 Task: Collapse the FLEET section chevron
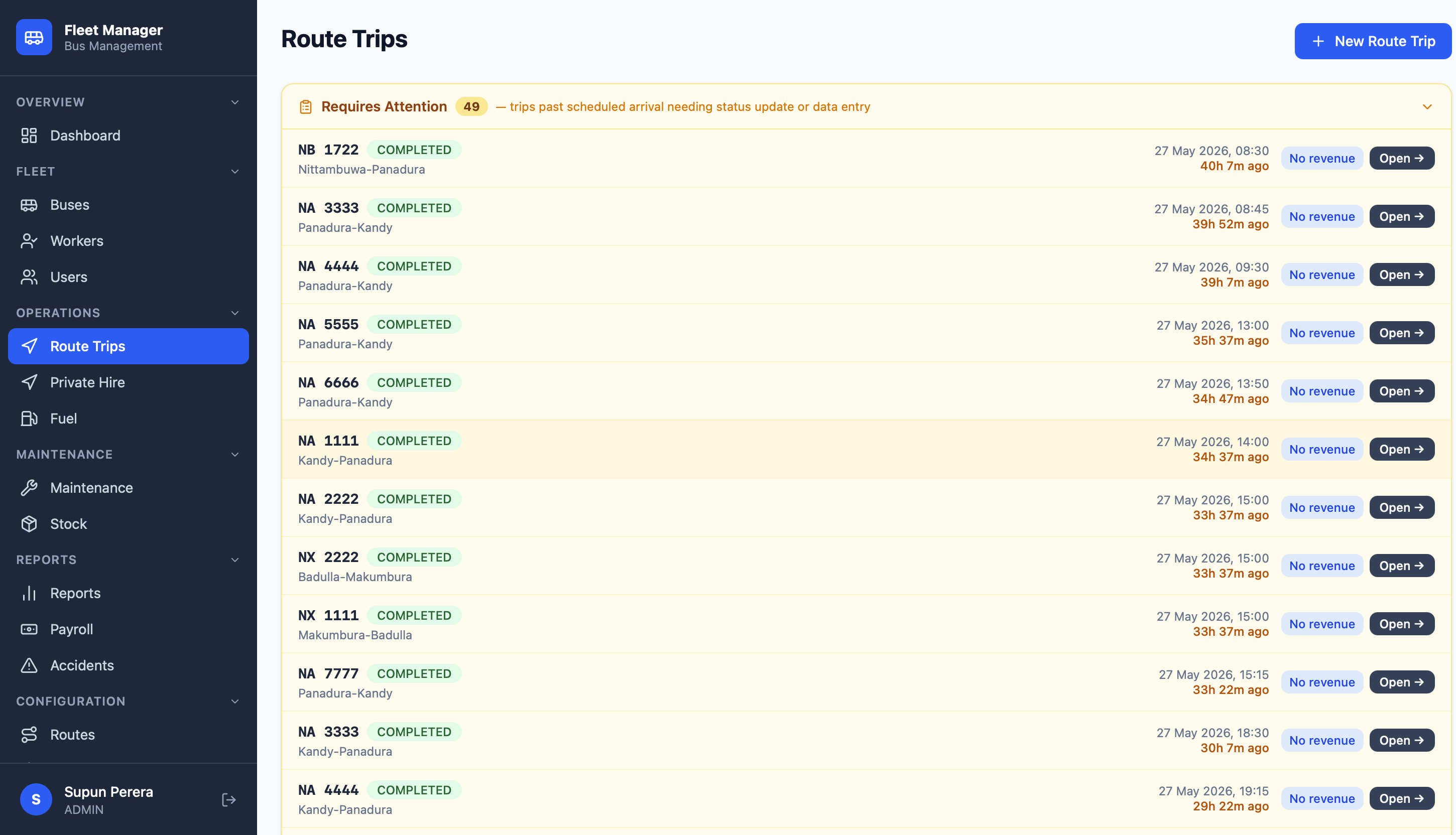pos(234,172)
